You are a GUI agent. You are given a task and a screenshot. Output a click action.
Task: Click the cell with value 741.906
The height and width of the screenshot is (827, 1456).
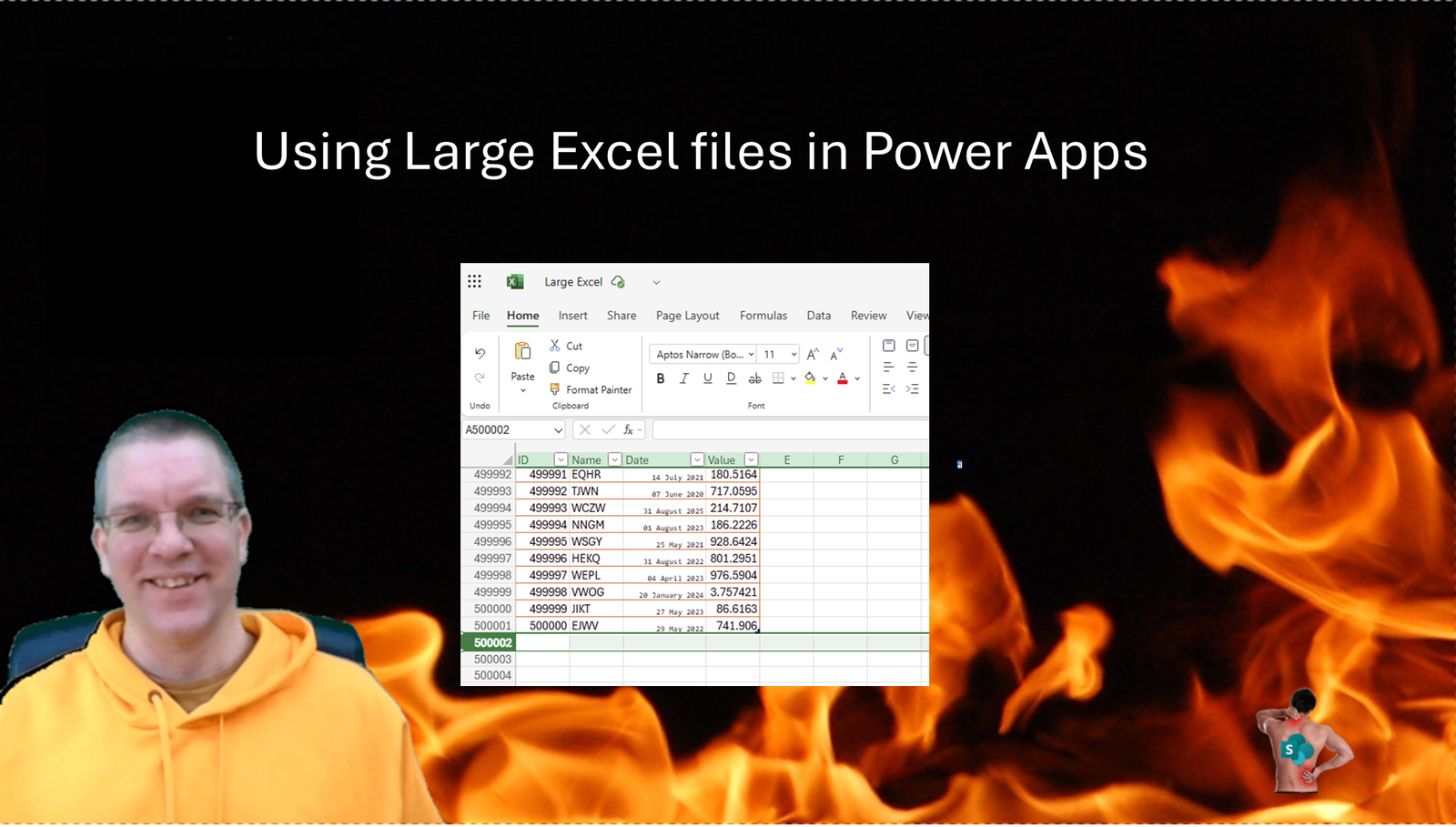733,626
